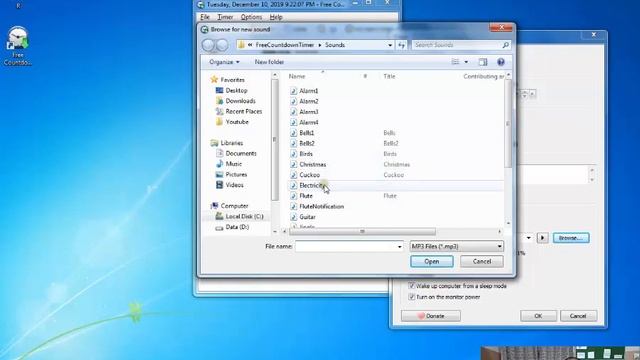The width and height of the screenshot is (640, 360).
Task: Click the change view icon in the toolbar
Action: [x=456, y=62]
